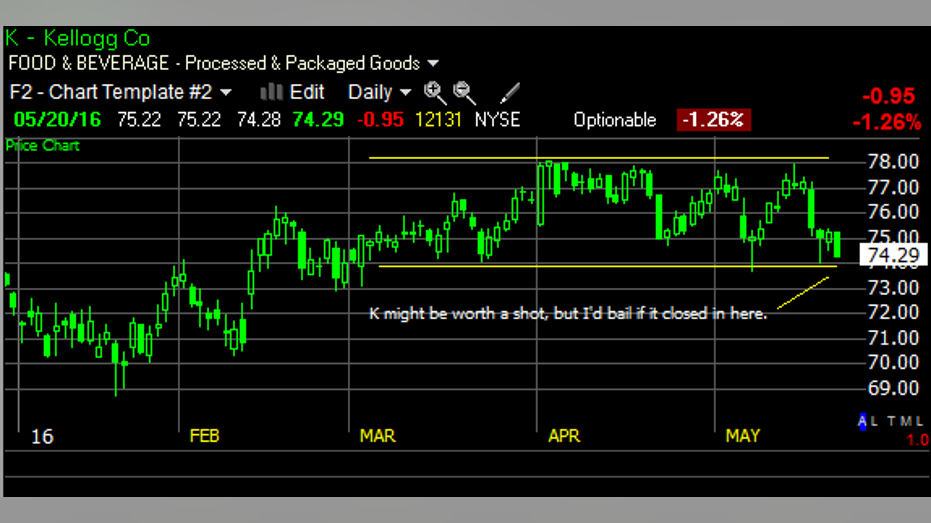Click the FOOD & BEVERAGE sector label

(89, 63)
